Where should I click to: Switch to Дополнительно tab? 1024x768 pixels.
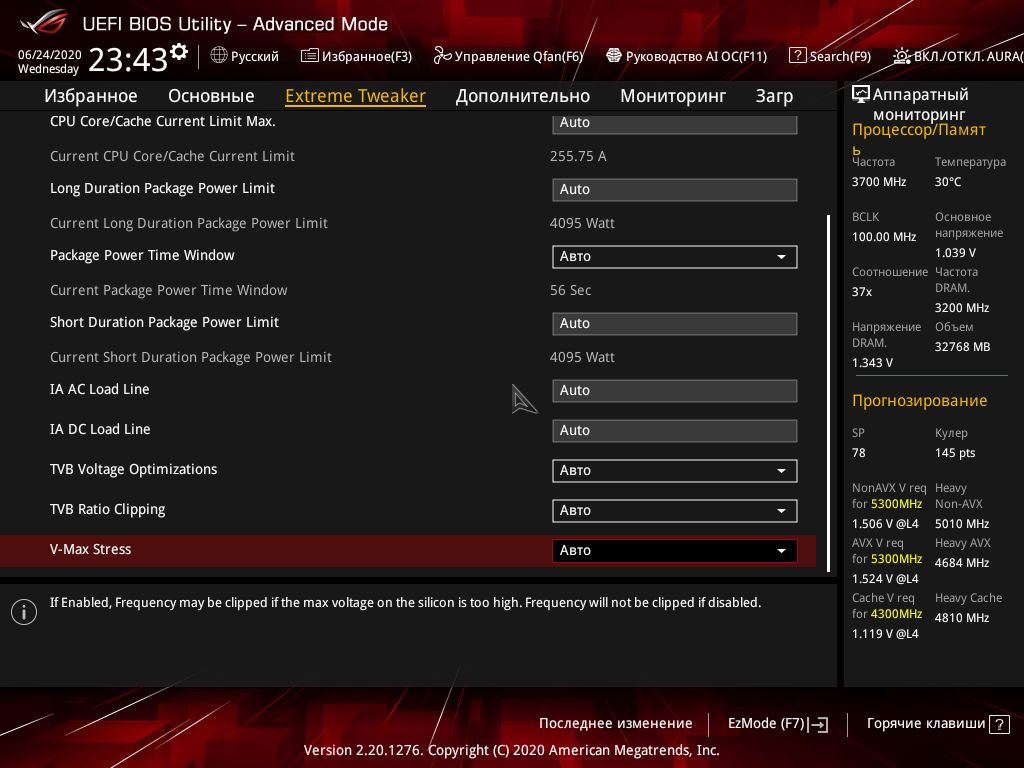point(522,96)
